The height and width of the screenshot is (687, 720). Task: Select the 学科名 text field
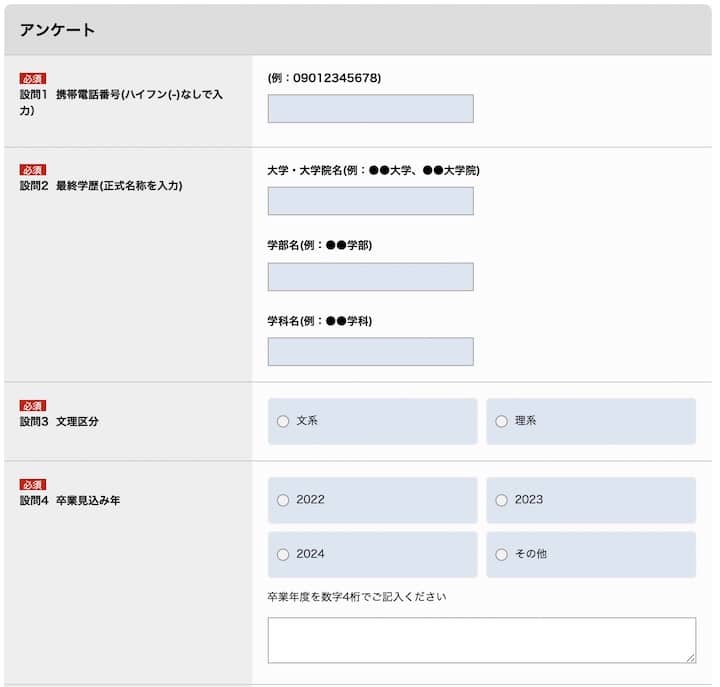370,352
